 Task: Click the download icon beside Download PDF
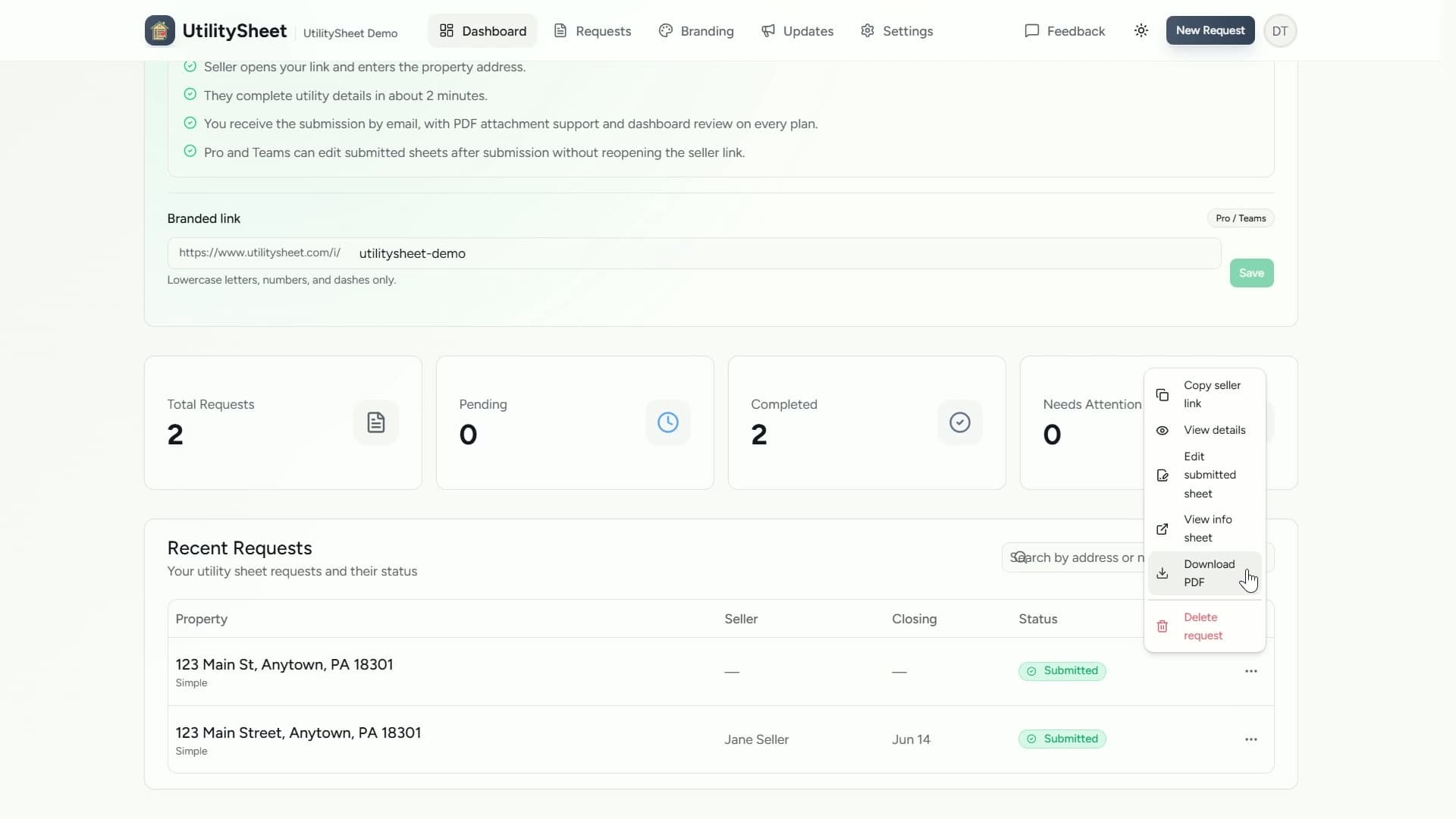(1162, 573)
